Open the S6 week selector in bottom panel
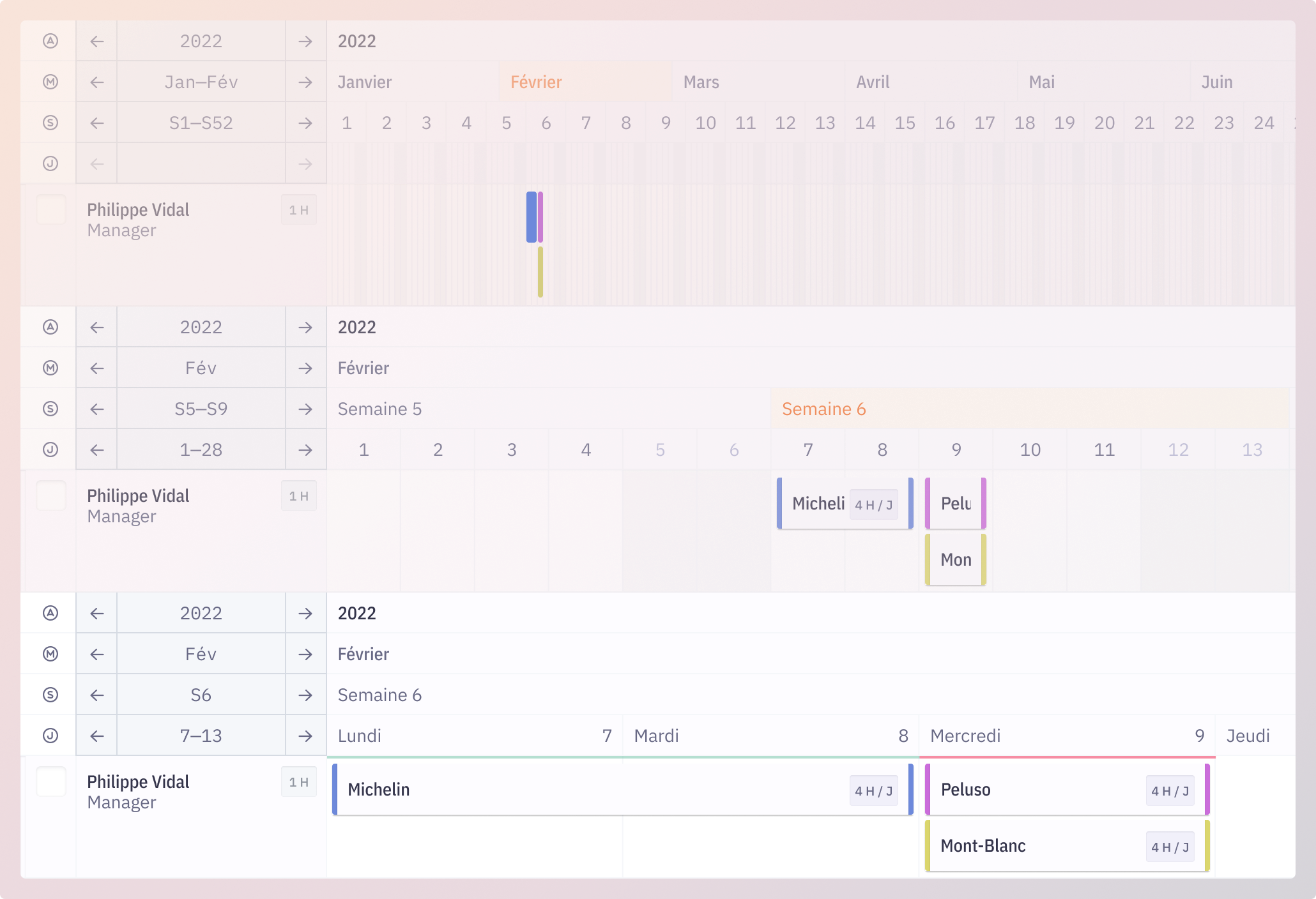Image resolution: width=1316 pixels, height=899 pixels. (201, 695)
